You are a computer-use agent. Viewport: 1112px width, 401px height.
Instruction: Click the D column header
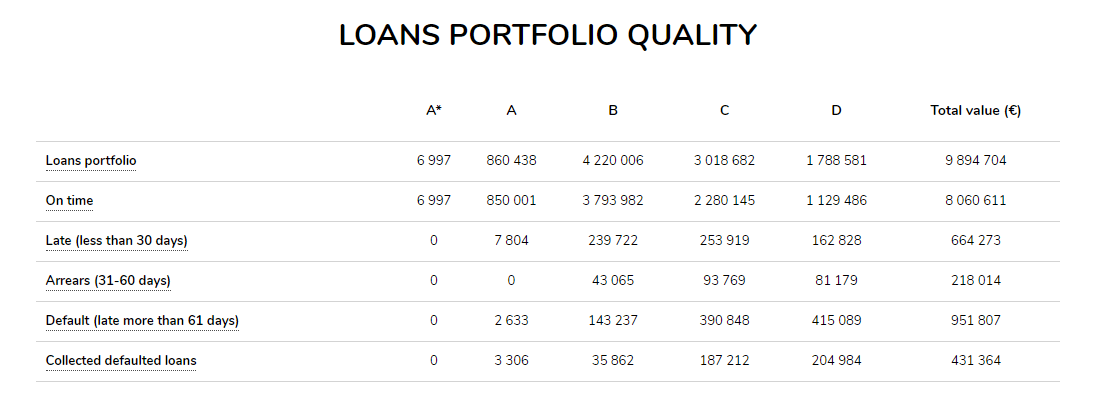point(836,111)
